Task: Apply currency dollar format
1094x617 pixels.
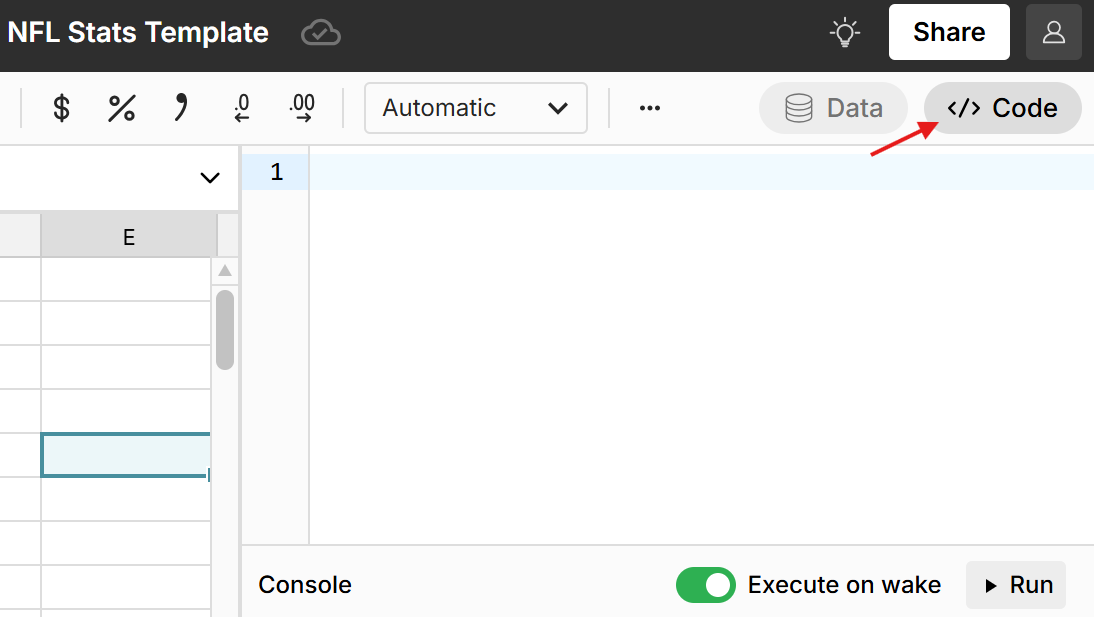Action: pos(61,108)
